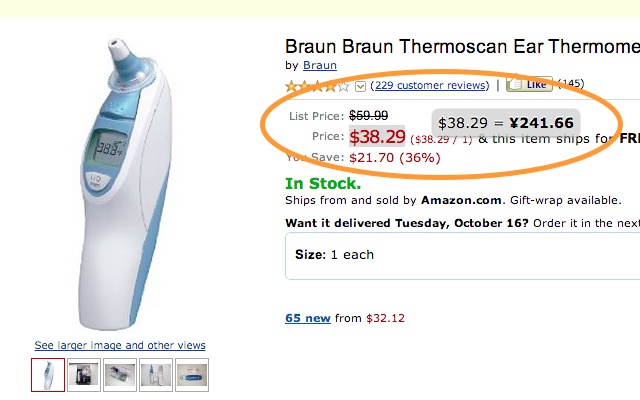This screenshot has height=400, width=640.
Task: Select the first thermometer thumbnail
Action: tap(48, 375)
